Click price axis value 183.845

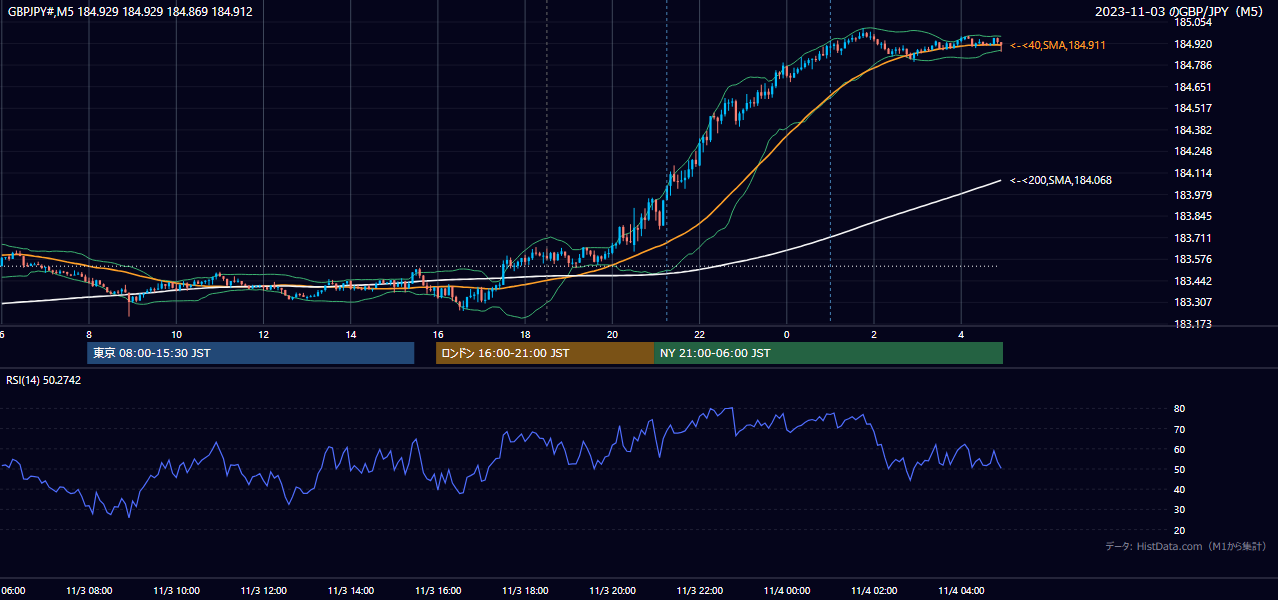(1193, 216)
